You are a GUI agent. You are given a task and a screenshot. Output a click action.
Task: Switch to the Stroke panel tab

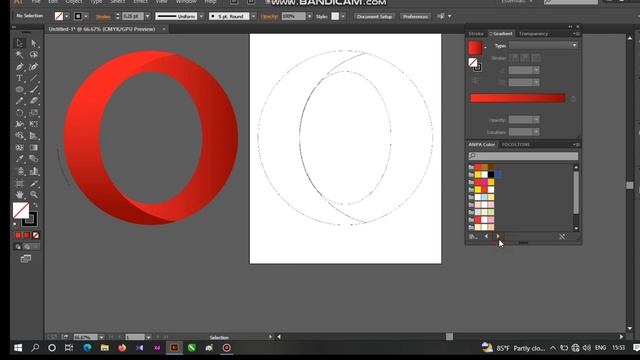(476, 34)
